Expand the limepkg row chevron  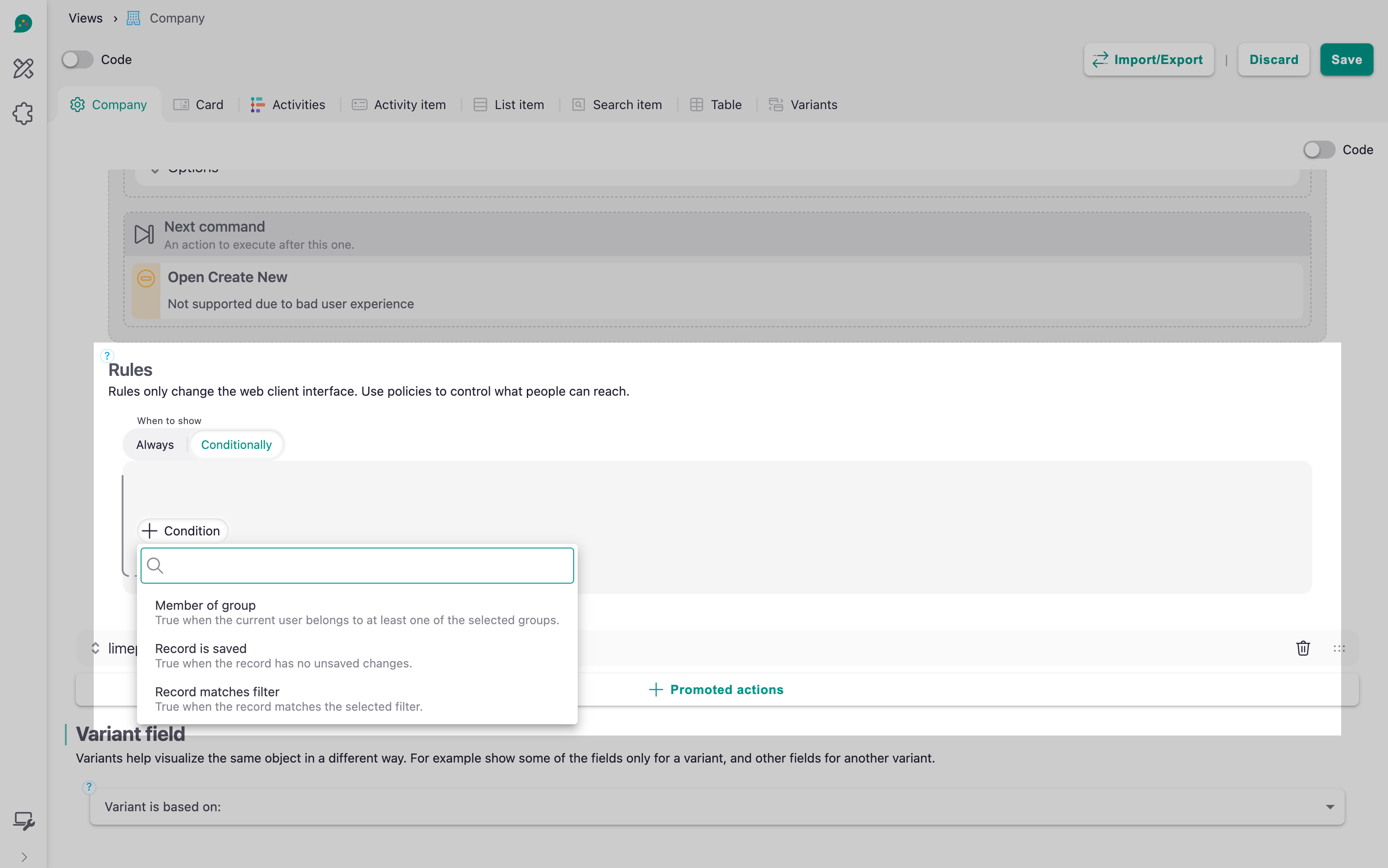(x=95, y=648)
